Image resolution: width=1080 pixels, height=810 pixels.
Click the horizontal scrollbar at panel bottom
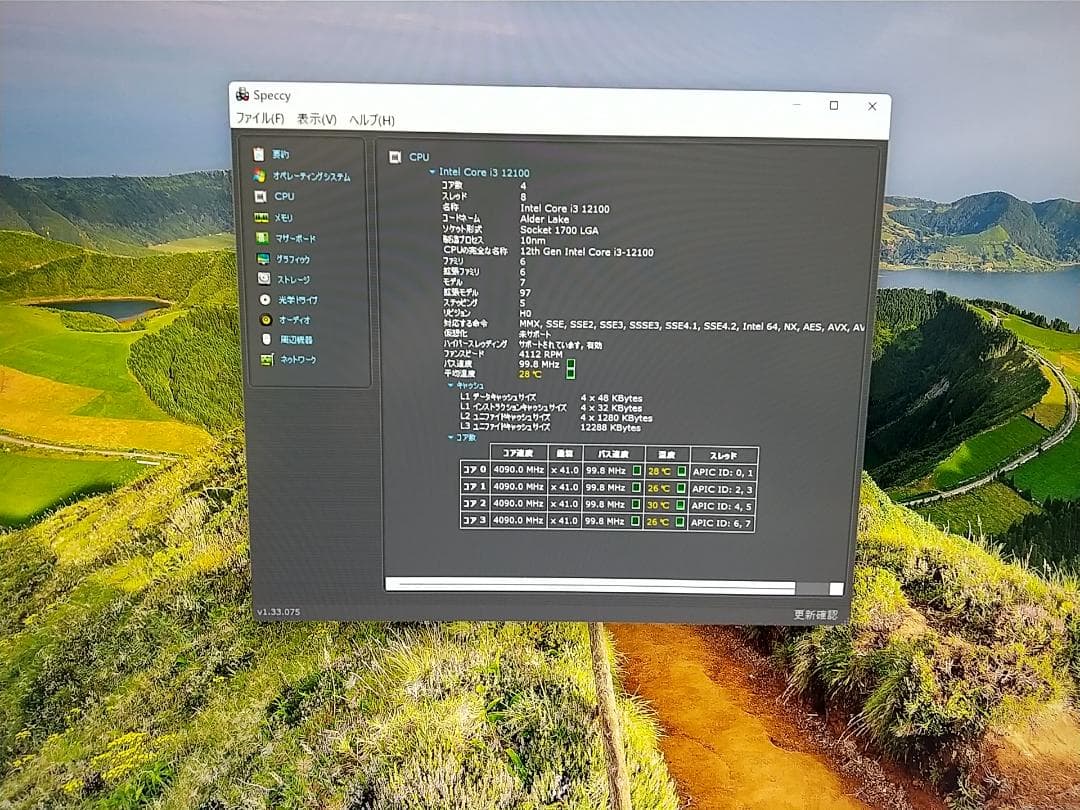click(x=590, y=585)
